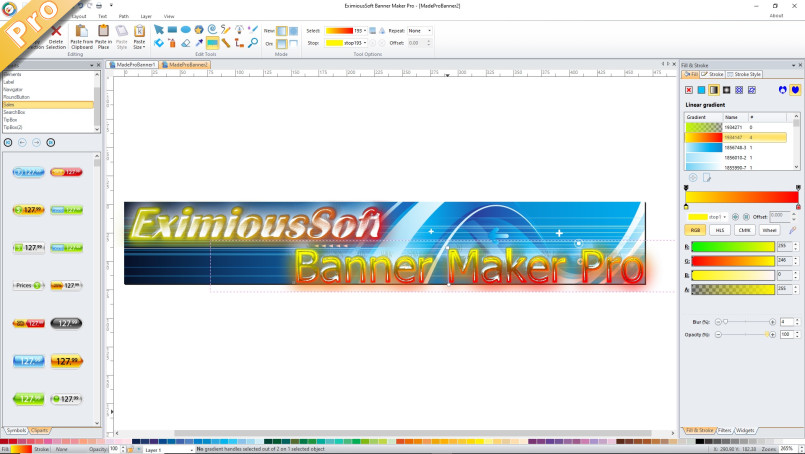Choose radial gradient fill type
This screenshot has height=454, width=805.
(726, 90)
